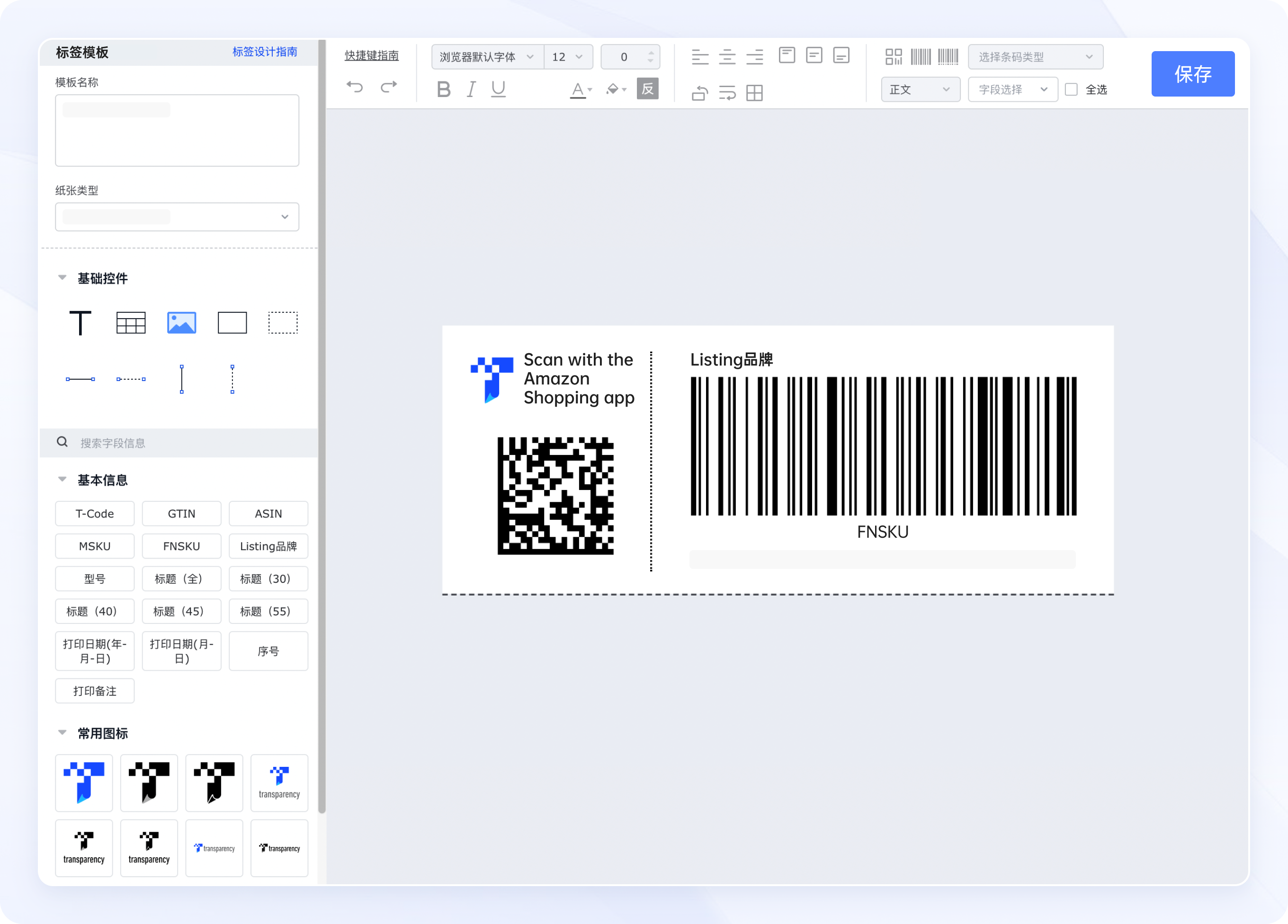The width and height of the screenshot is (1288, 924).
Task: Open the 标签设计指南 link
Action: [x=265, y=52]
